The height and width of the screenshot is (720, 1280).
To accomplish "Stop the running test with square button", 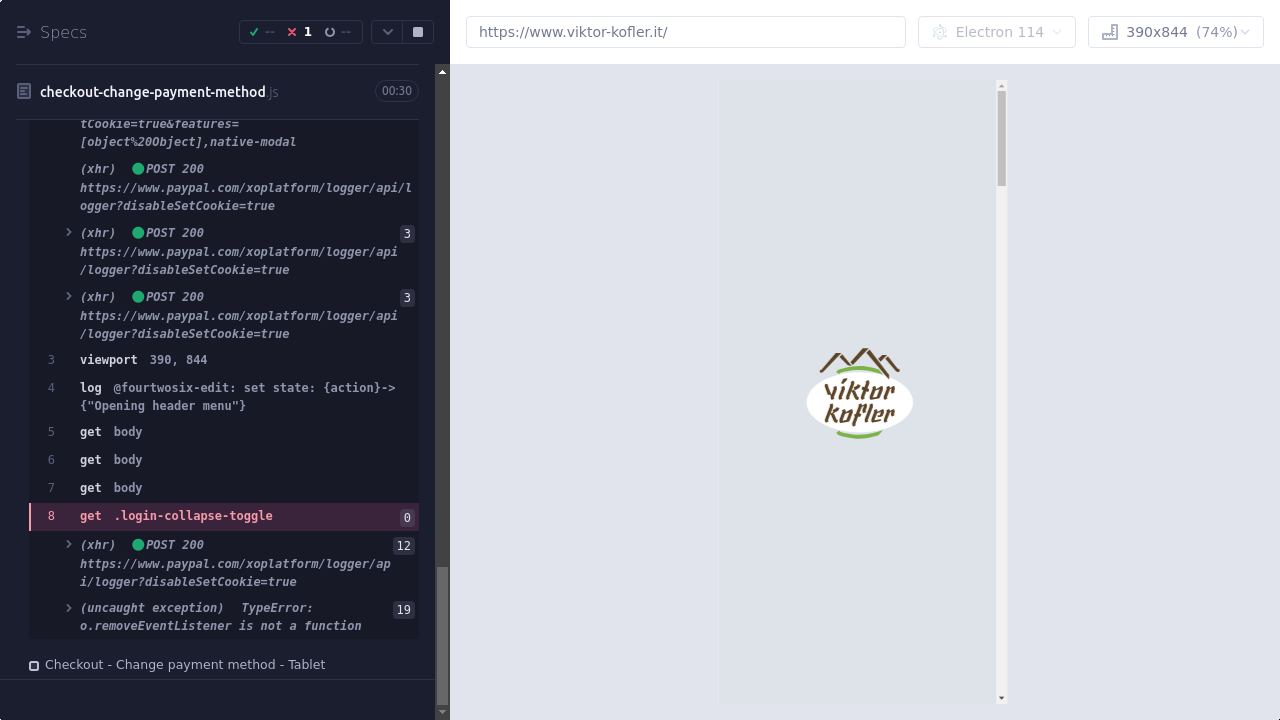I will (418, 32).
